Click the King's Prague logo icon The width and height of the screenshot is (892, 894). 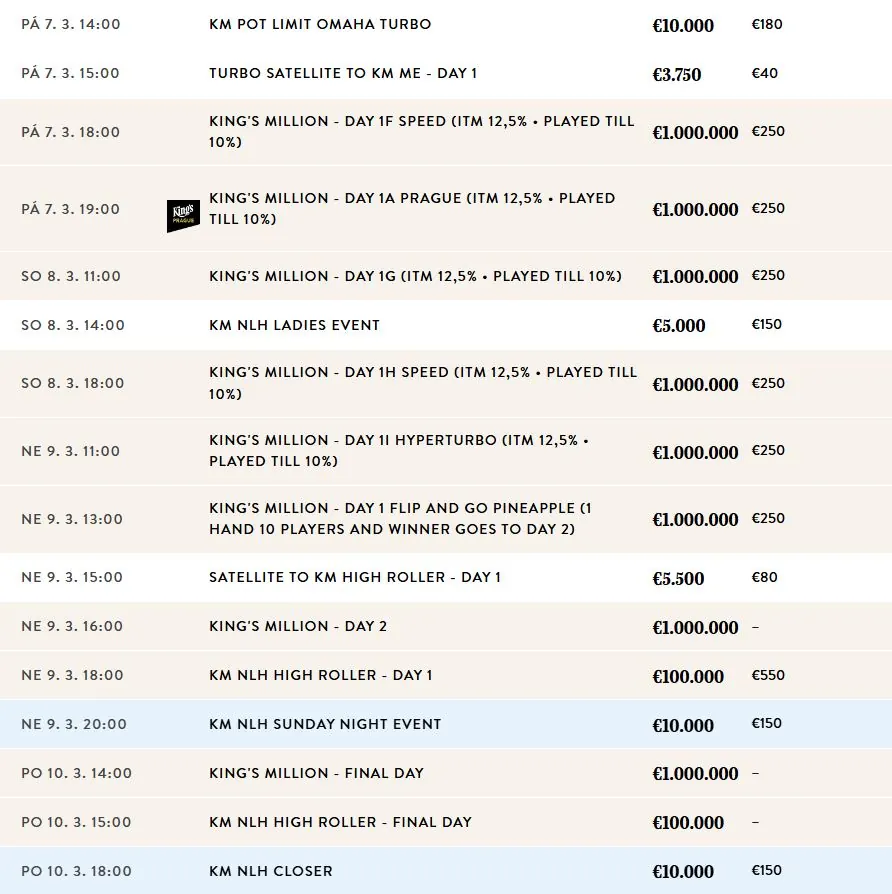tap(183, 216)
